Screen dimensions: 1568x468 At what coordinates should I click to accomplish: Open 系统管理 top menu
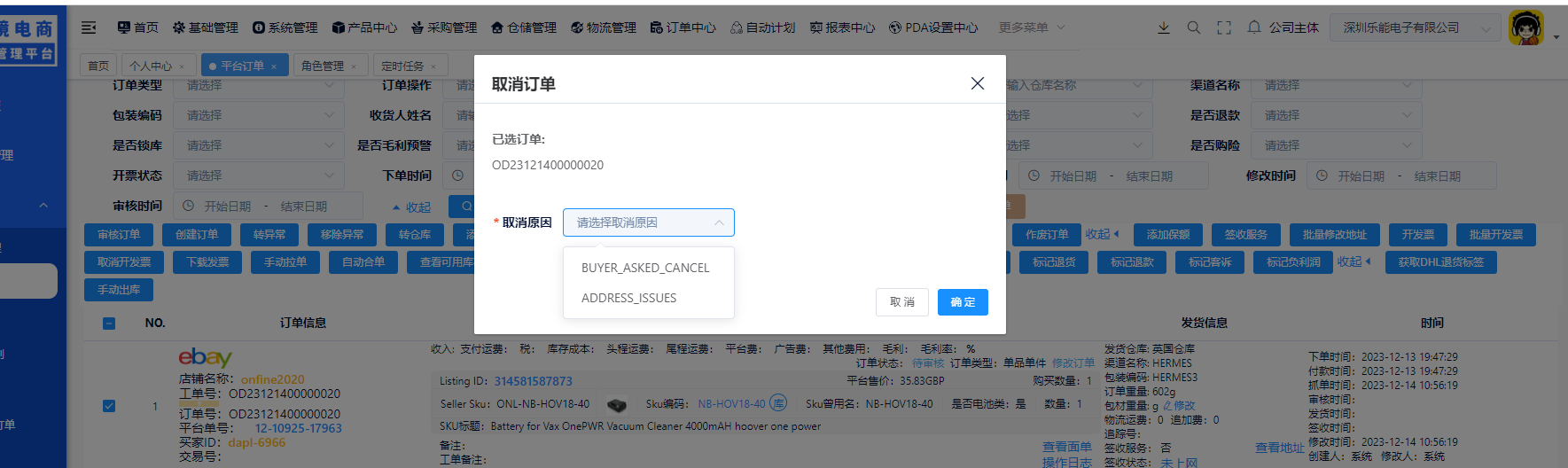285,27
